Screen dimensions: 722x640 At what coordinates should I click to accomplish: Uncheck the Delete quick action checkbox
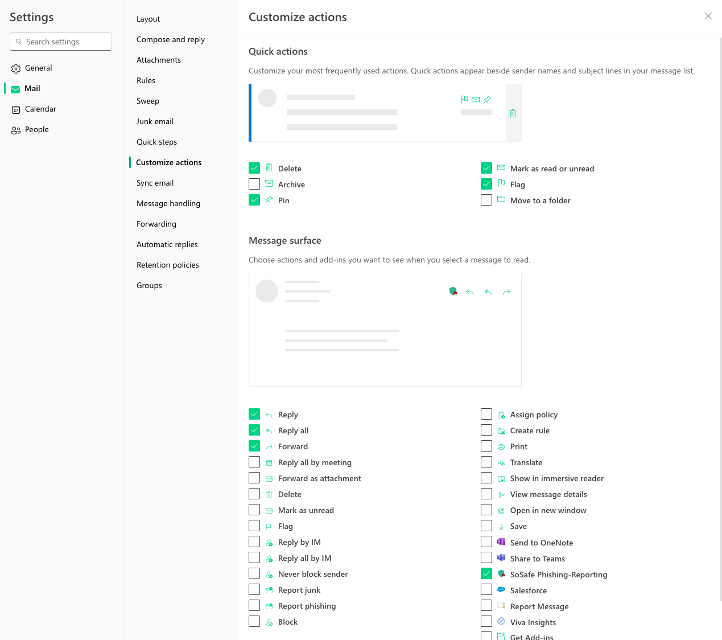pos(254,168)
